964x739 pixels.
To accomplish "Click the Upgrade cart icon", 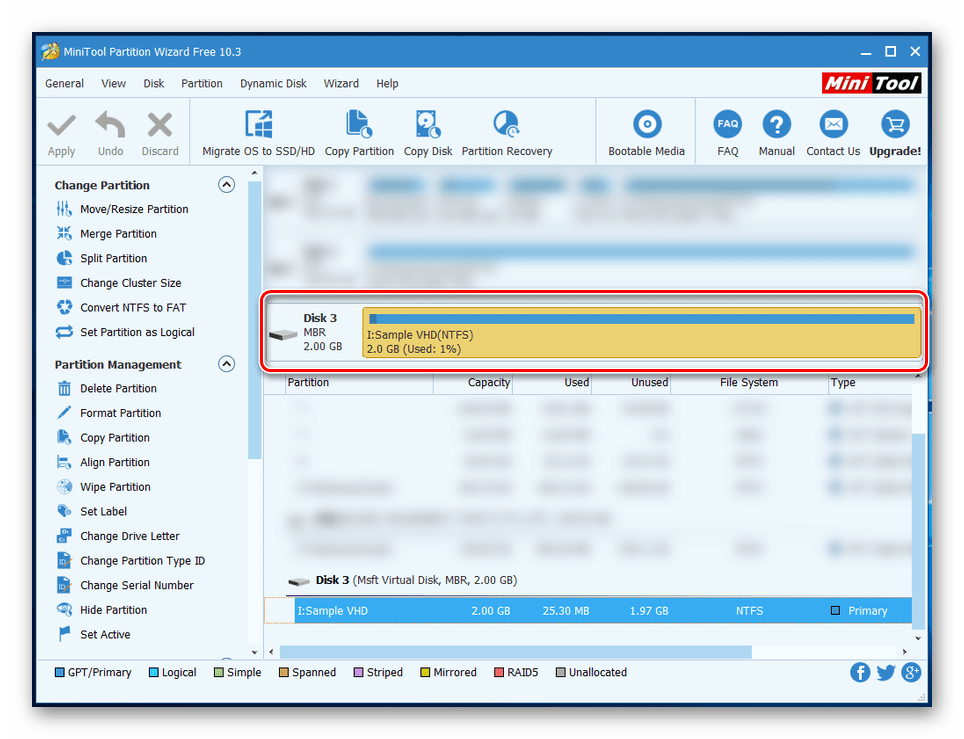I will point(895,124).
